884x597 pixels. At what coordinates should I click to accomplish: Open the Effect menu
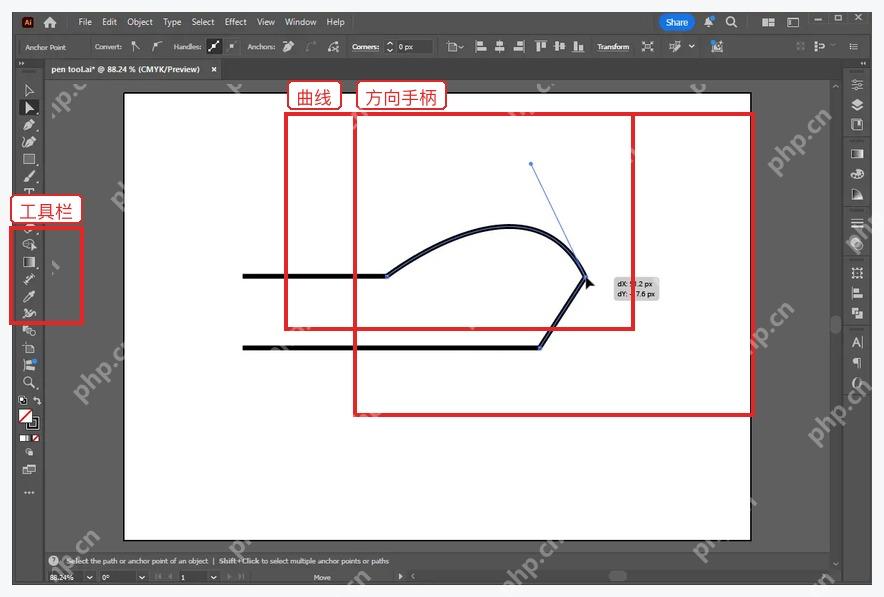point(236,22)
